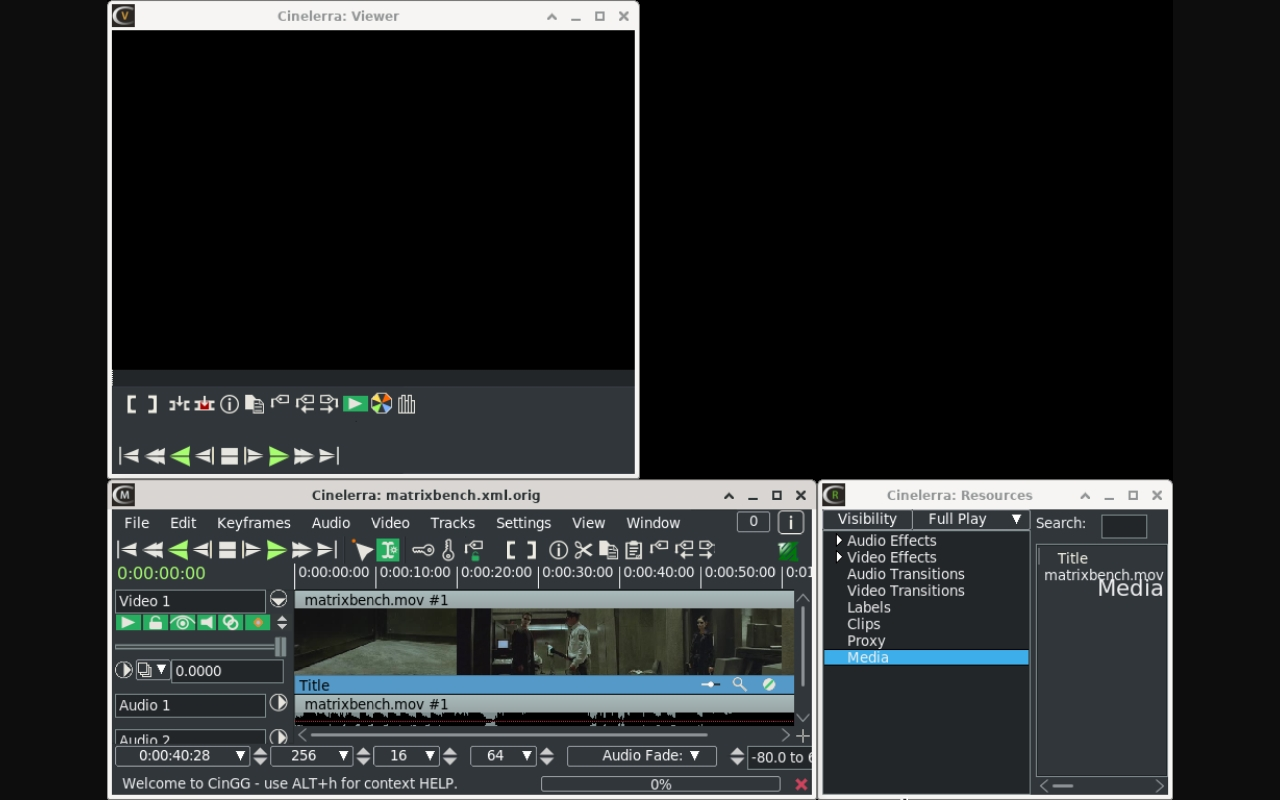1280x800 pixels.
Task: Toggle Video 1 track play button
Action: (128, 623)
